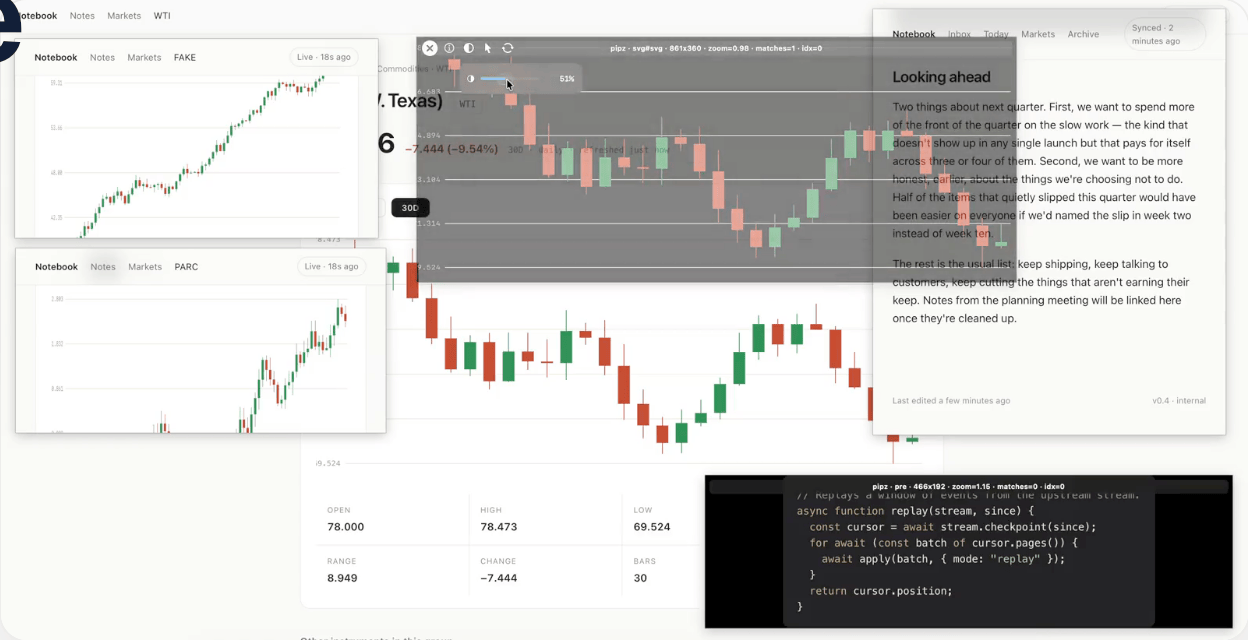Click the PARC ticker label in PARC window
Screen dimensions: 1248x640
pyautogui.click(x=186, y=267)
